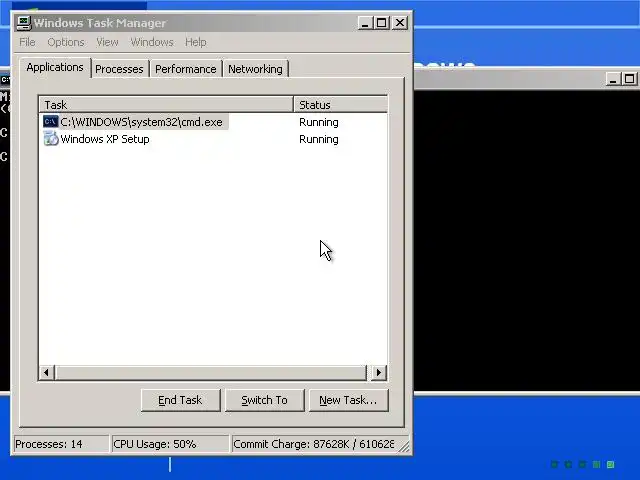
Task: Click the Windows XP Setup task icon
Action: click(51, 139)
